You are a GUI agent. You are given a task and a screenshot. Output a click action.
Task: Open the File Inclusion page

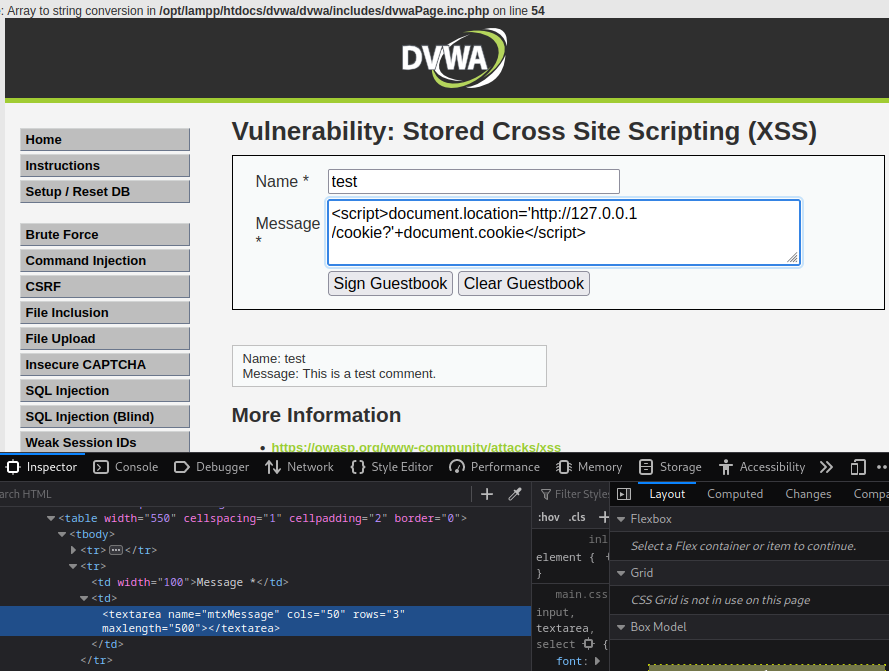click(x=105, y=313)
